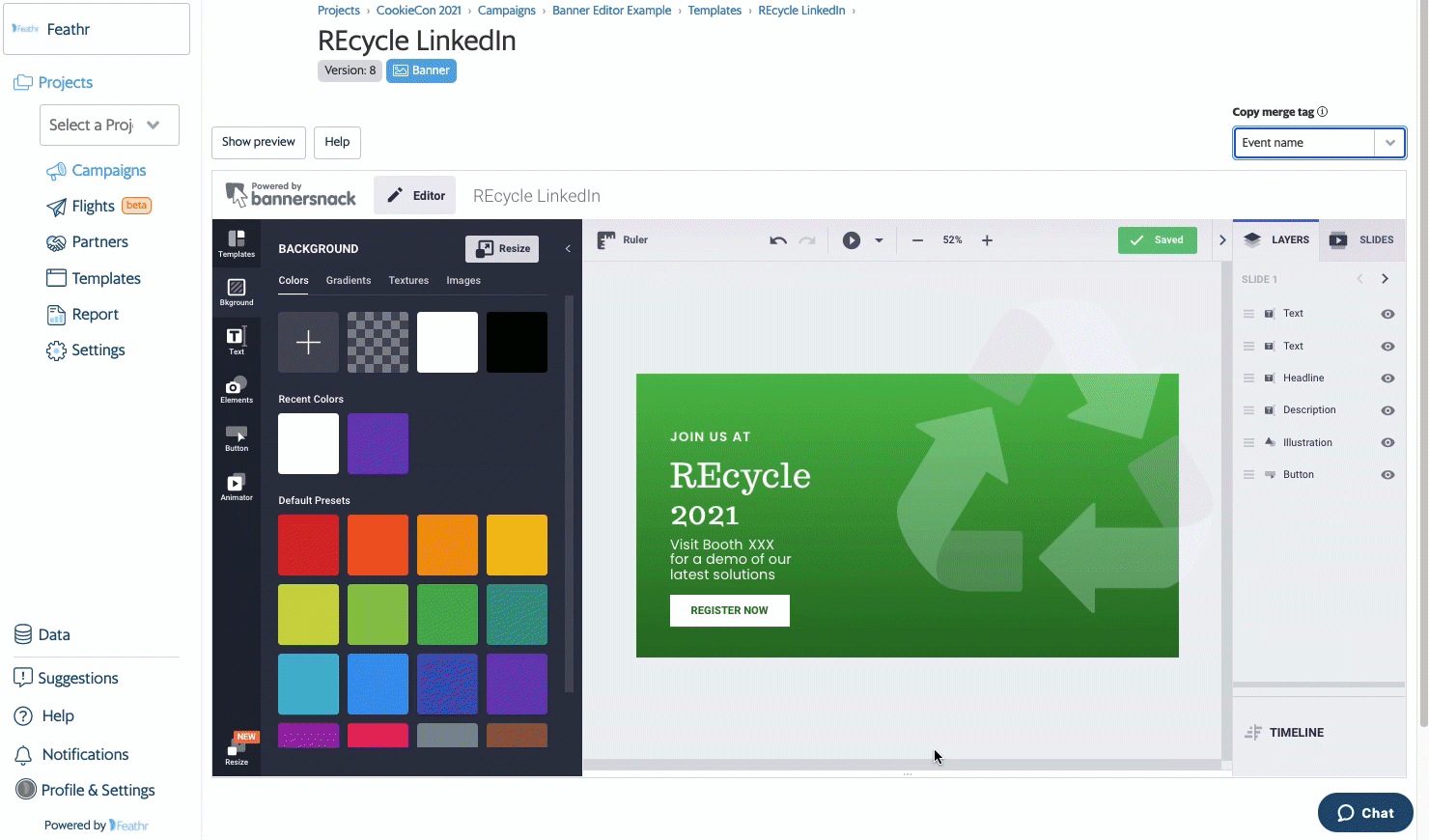Open the Select a Project dropdown
The image size is (1429, 840).
(x=109, y=126)
